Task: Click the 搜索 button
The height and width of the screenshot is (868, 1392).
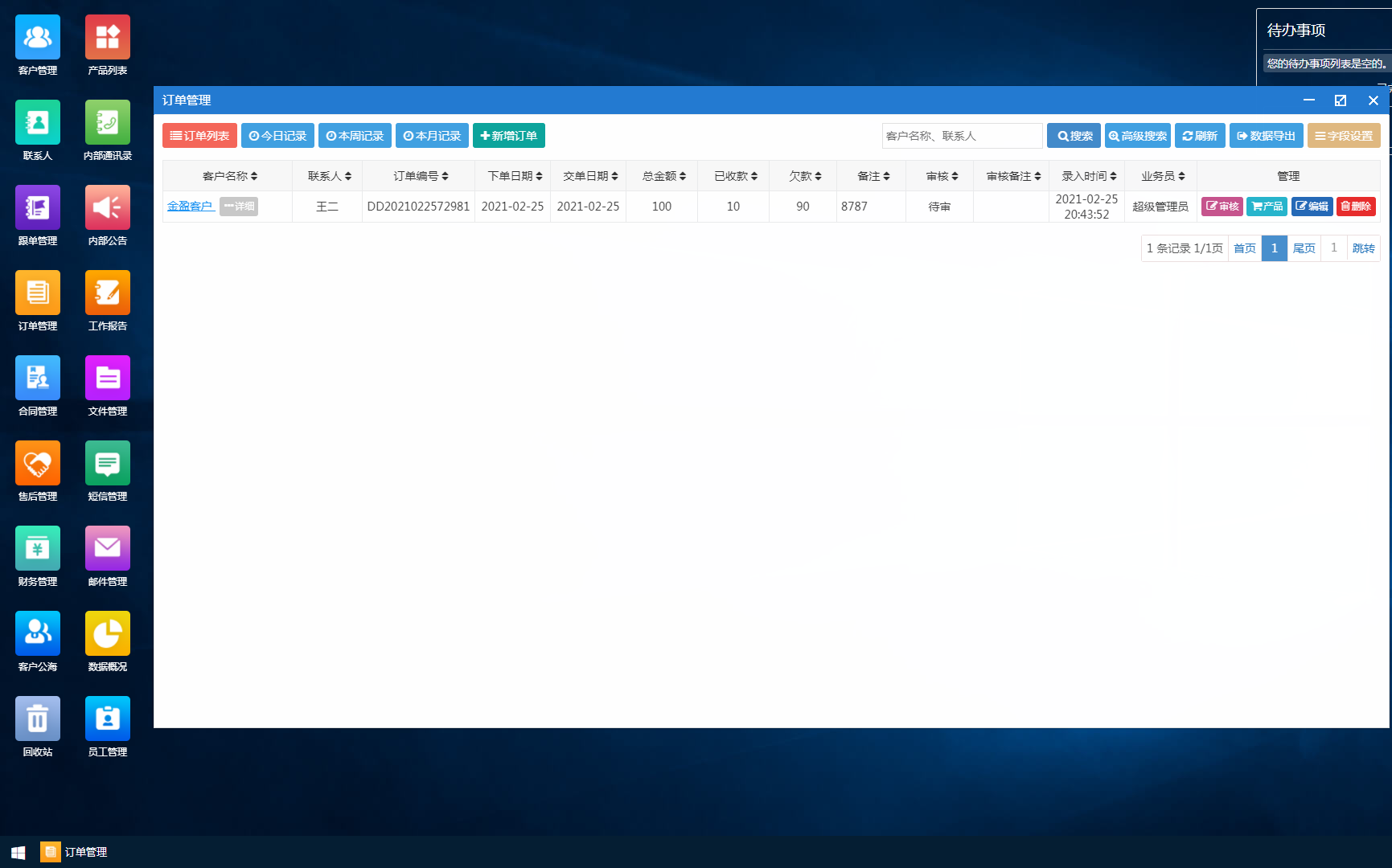Action: click(1074, 136)
